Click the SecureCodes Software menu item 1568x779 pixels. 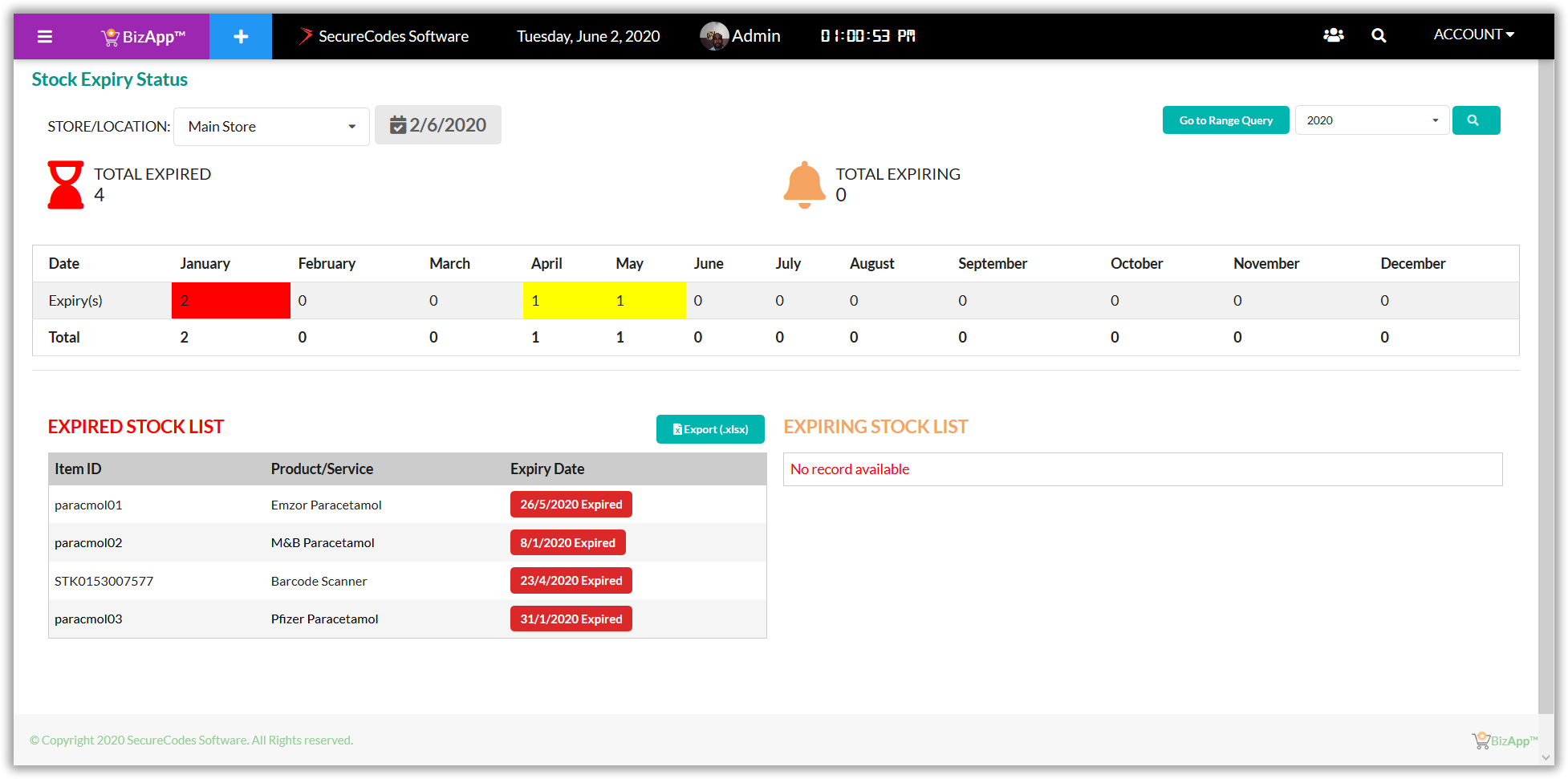click(x=384, y=36)
